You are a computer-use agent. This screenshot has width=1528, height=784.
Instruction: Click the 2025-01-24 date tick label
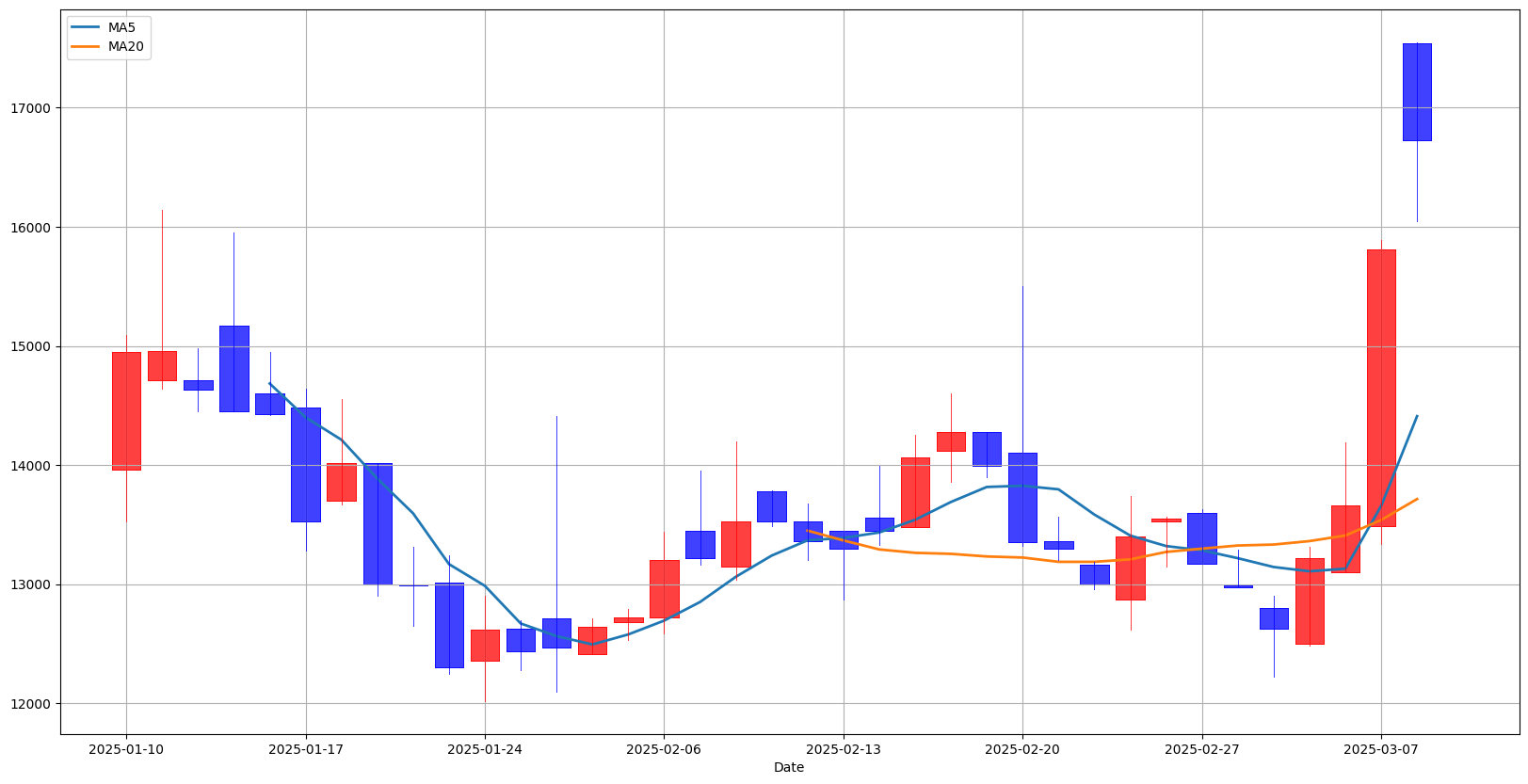485,749
